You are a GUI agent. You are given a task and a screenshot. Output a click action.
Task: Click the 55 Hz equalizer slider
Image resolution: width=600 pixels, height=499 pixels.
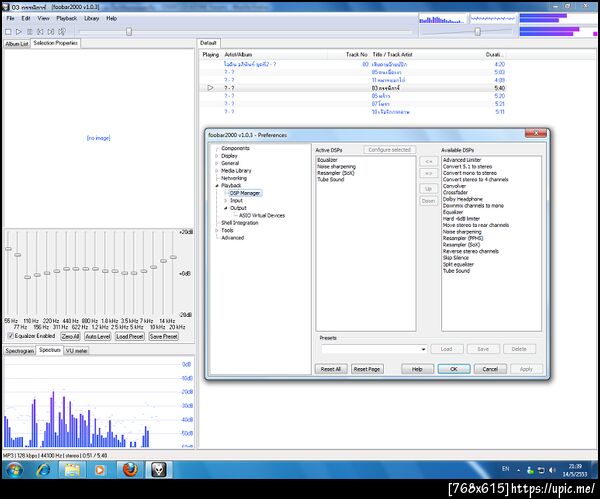coord(8,249)
